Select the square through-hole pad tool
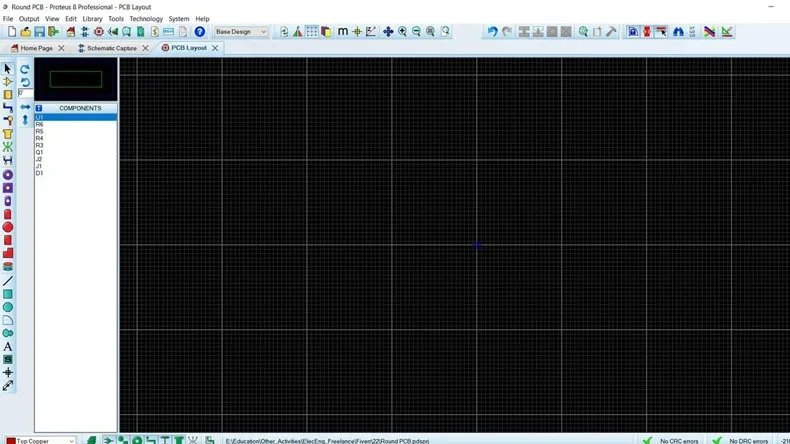The width and height of the screenshot is (790, 444). pyautogui.click(x=8, y=188)
